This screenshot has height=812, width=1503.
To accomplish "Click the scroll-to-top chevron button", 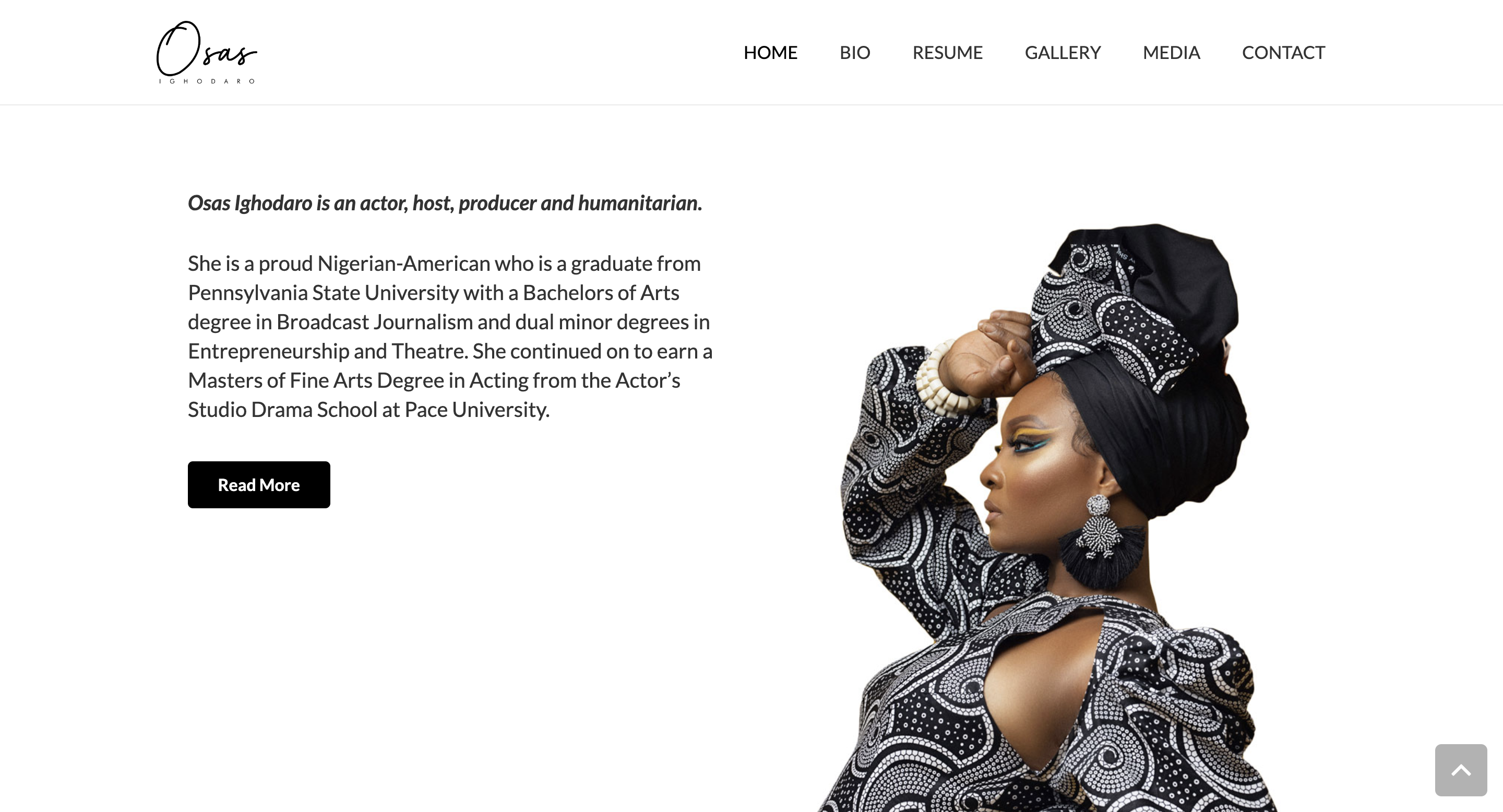I will (x=1460, y=770).
